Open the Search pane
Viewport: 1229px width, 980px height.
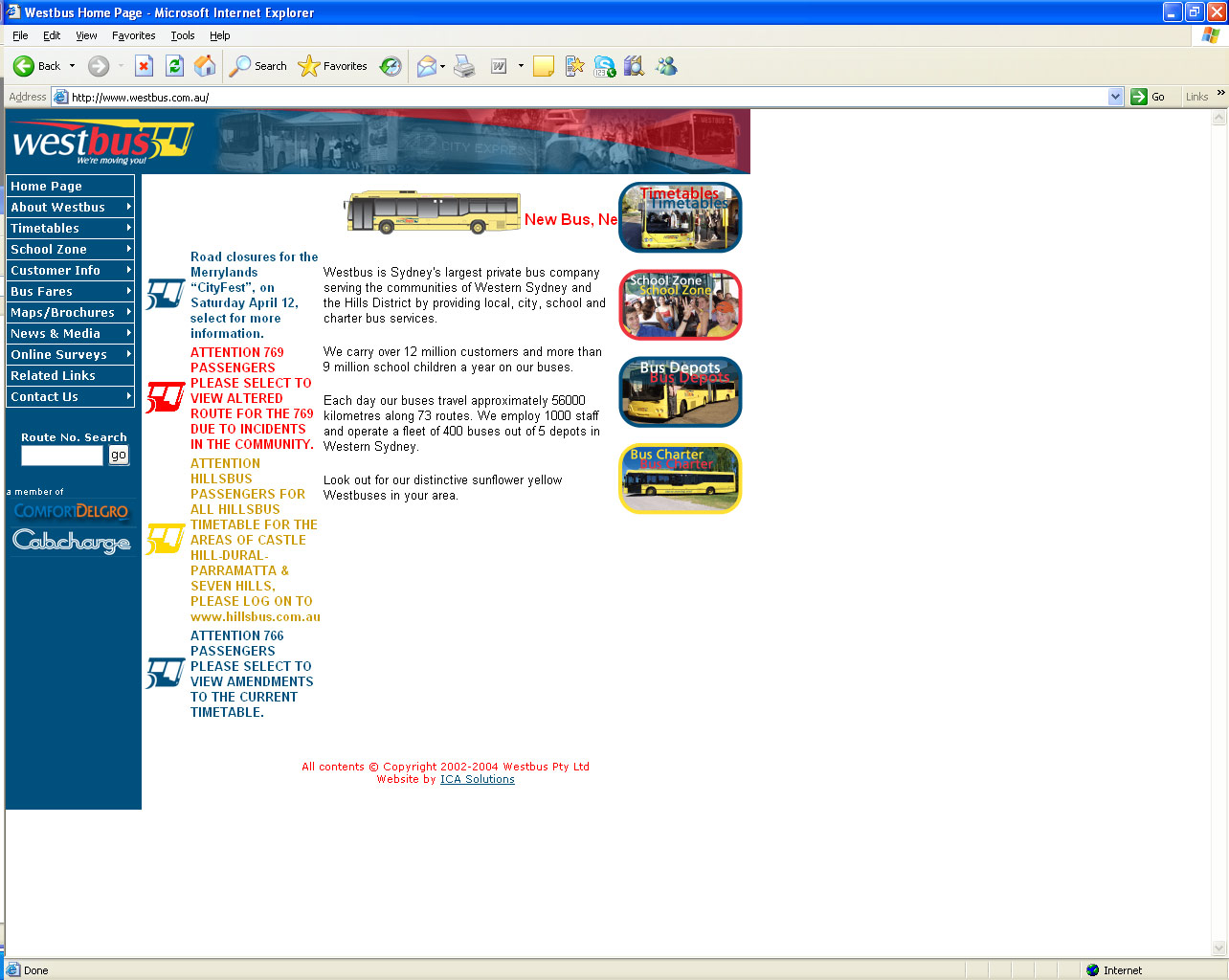coord(258,66)
